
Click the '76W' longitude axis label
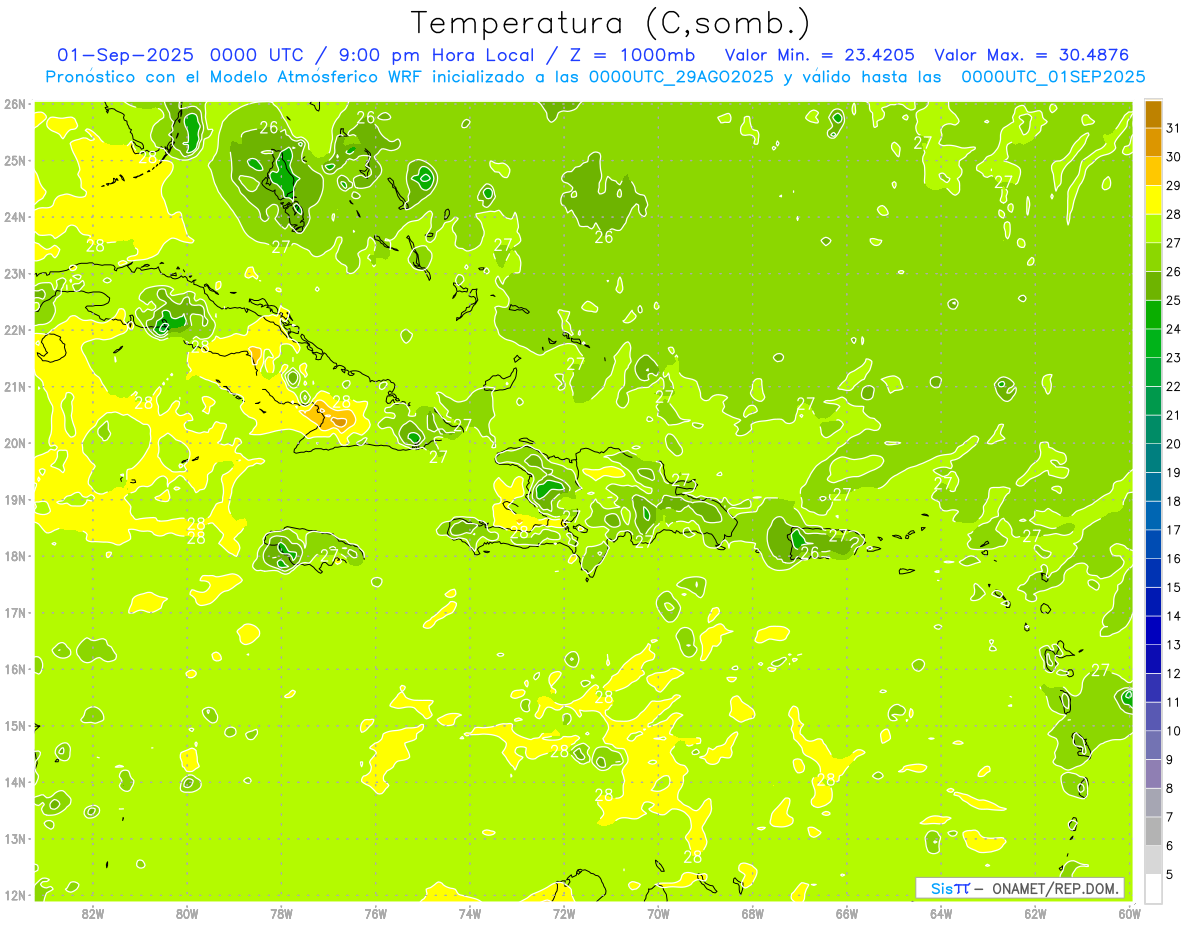click(375, 913)
